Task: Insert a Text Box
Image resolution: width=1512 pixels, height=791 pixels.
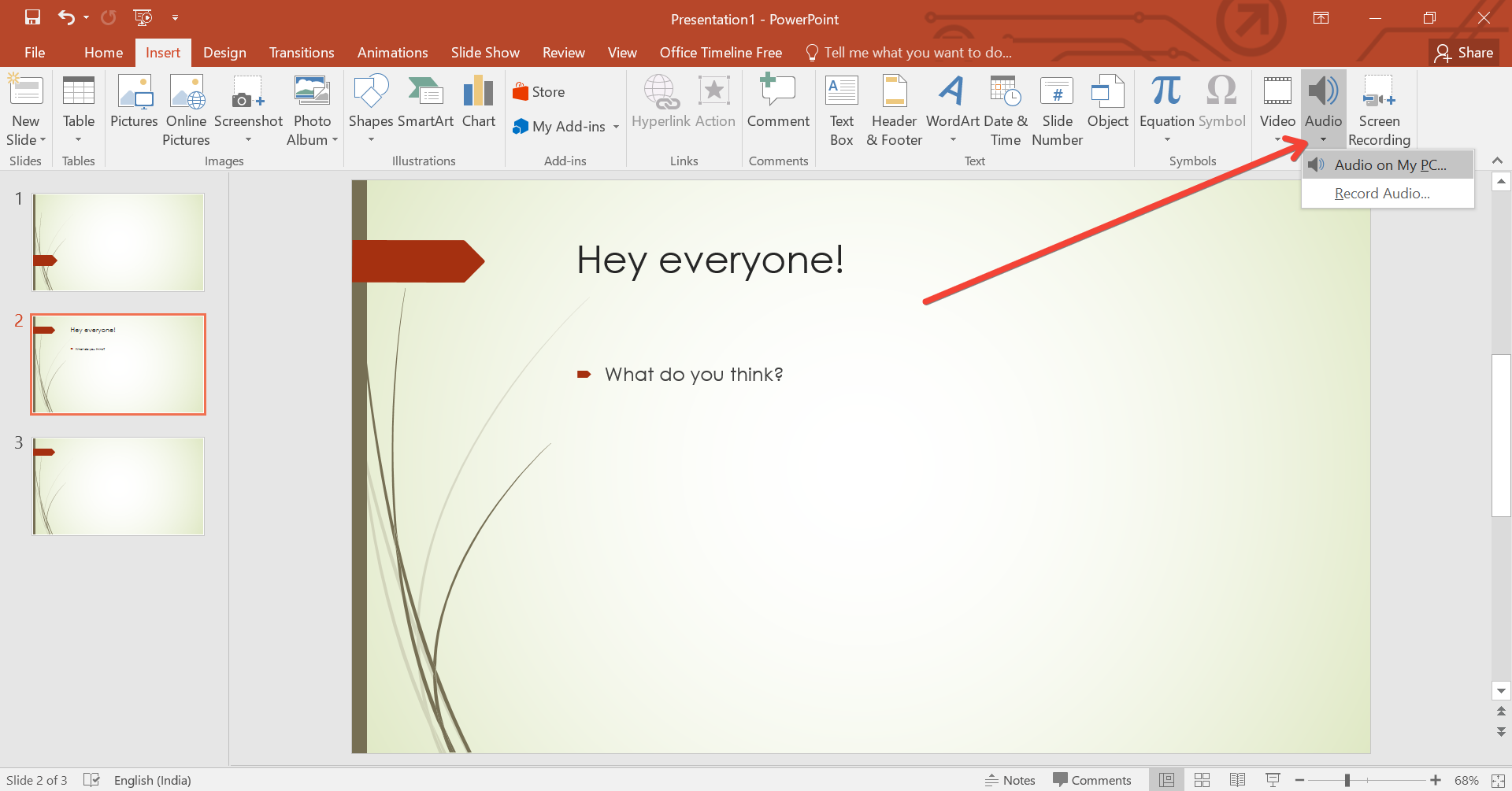Action: [841, 110]
